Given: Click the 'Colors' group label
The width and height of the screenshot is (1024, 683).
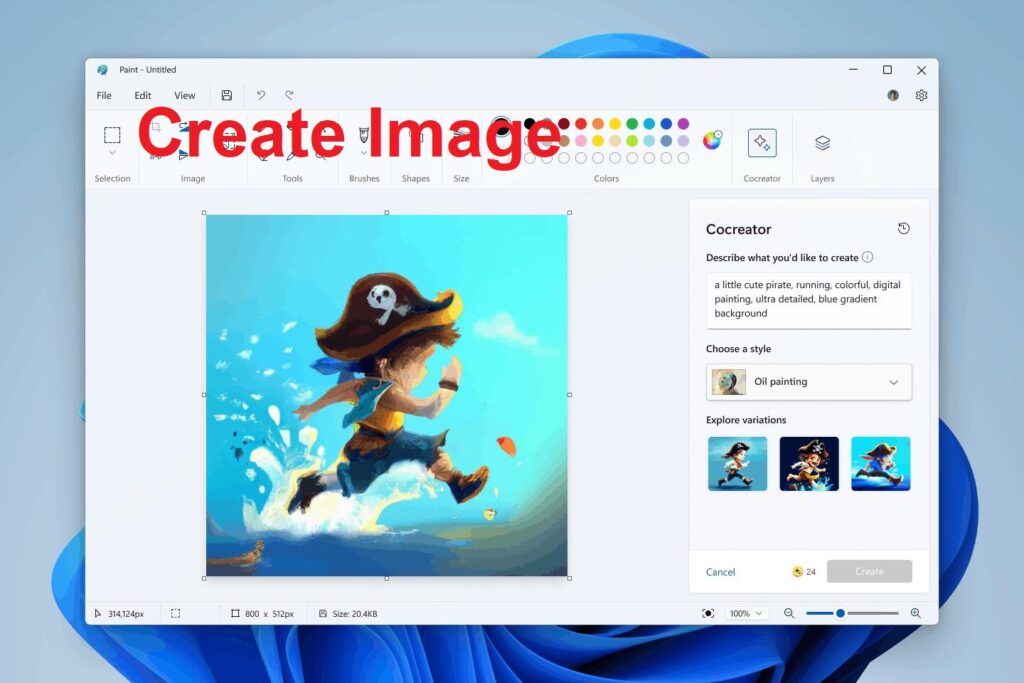Looking at the screenshot, I should point(606,178).
